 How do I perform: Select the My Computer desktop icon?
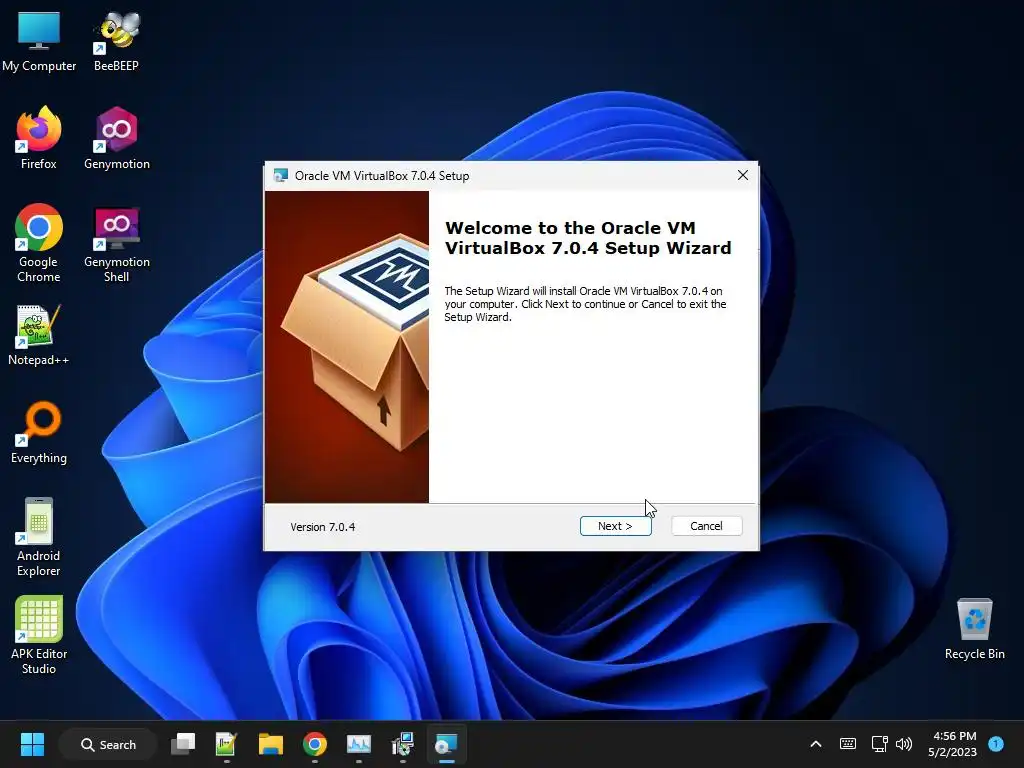39,41
